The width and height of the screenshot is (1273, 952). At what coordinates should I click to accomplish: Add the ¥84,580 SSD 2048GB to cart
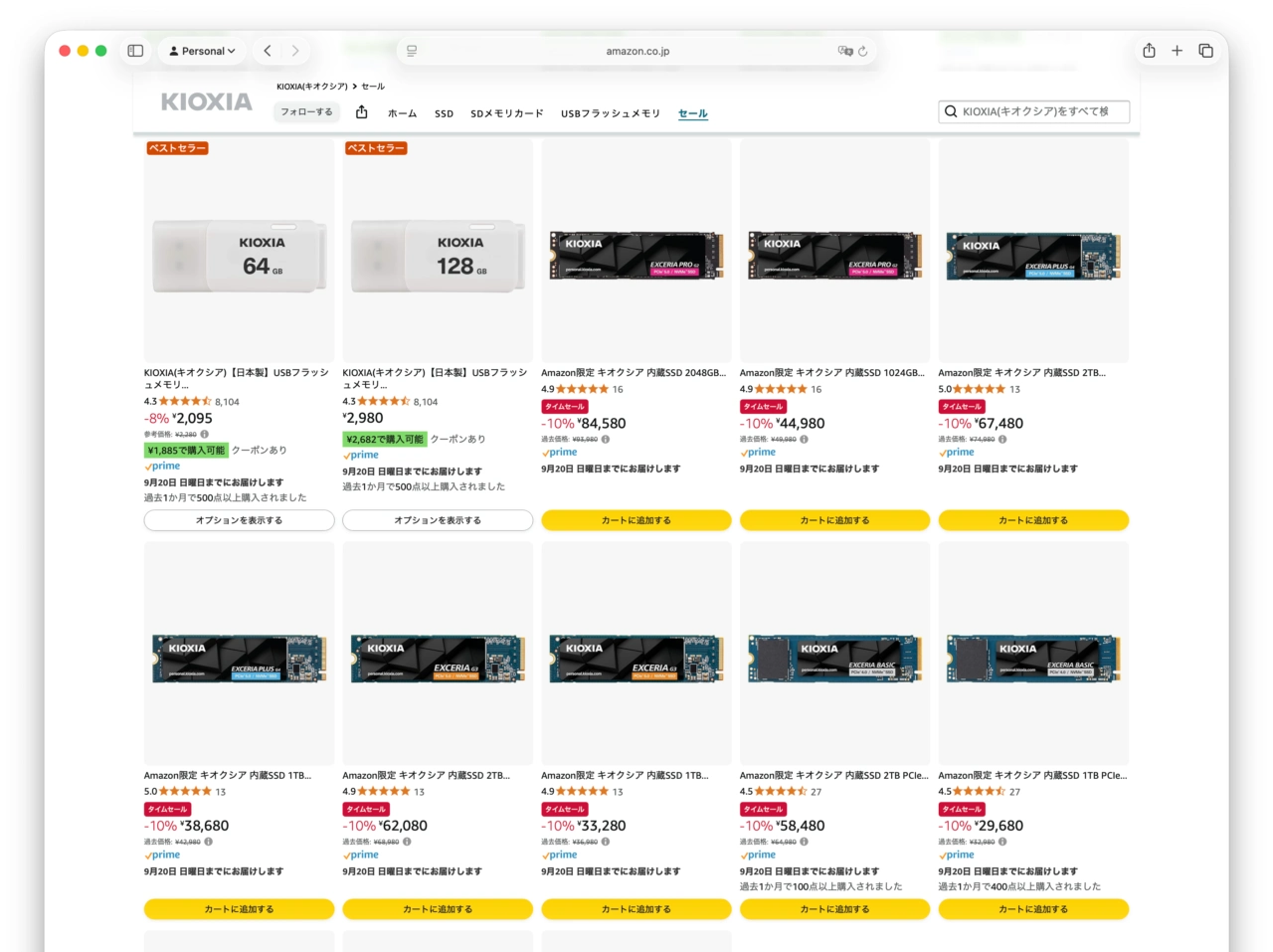tap(636, 520)
